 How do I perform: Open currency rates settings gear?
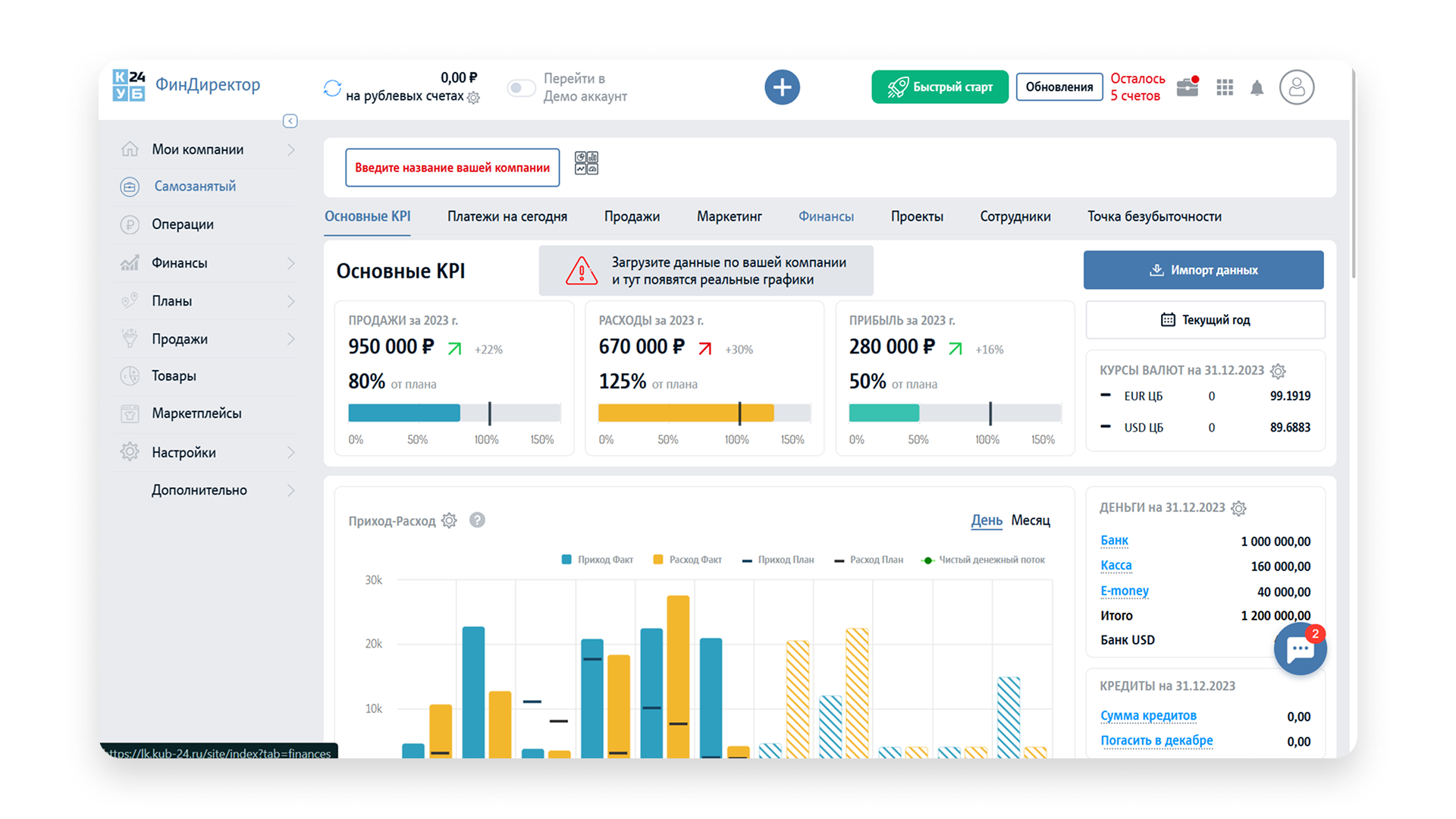pos(1278,371)
